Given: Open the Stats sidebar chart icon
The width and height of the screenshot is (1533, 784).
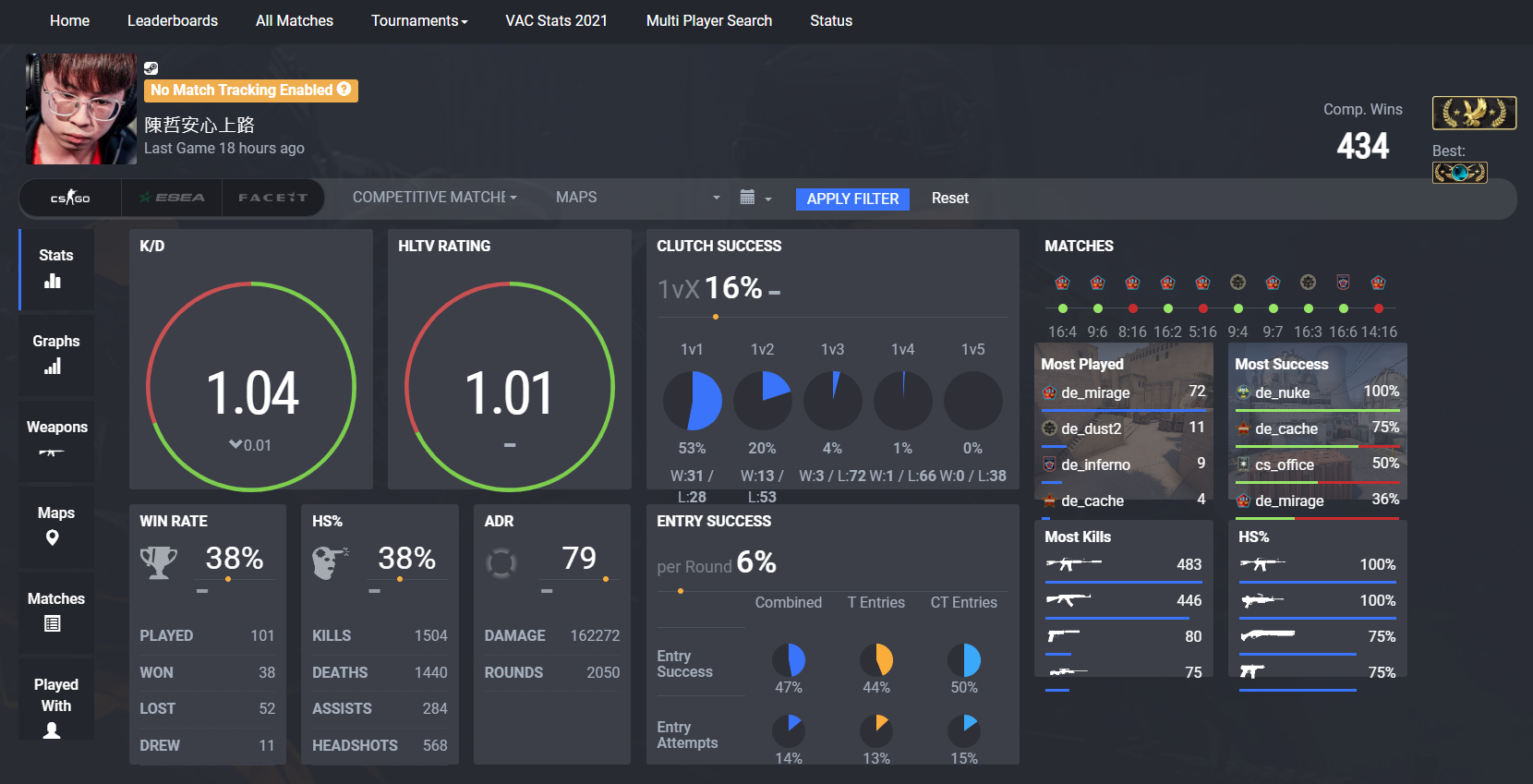Looking at the screenshot, I should [x=53, y=281].
